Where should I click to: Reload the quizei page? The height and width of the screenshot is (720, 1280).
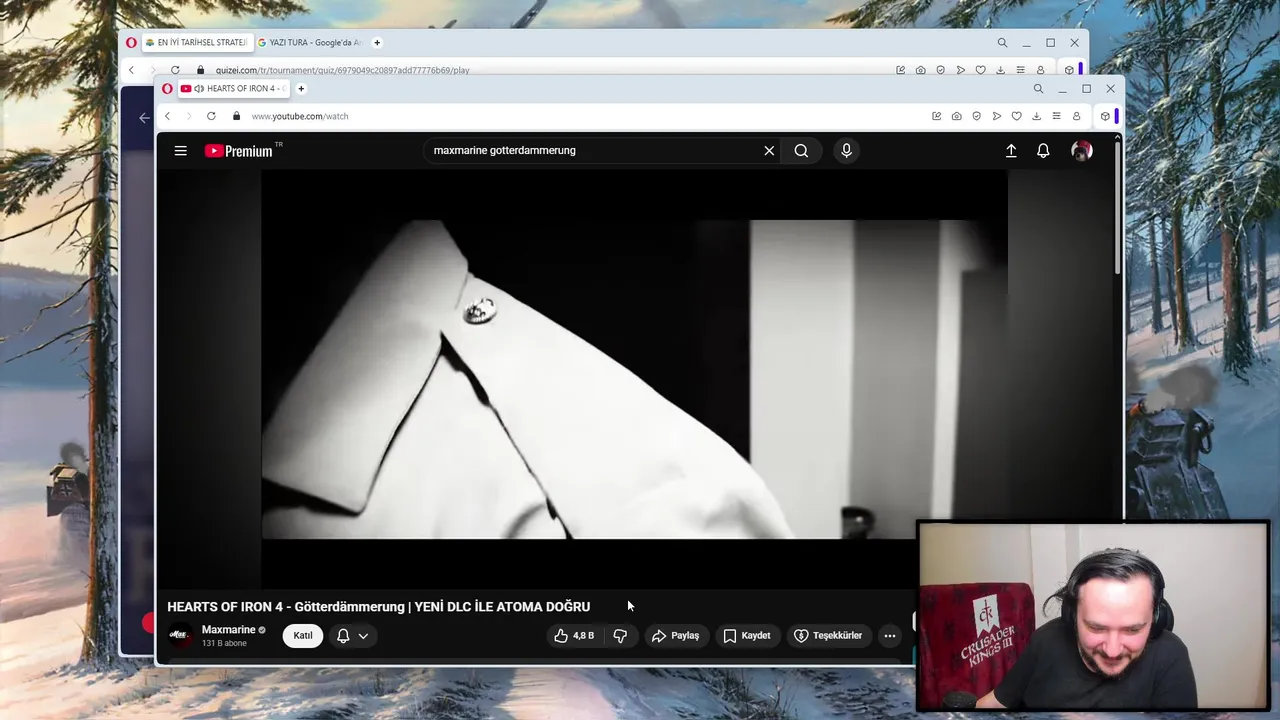pos(175,70)
